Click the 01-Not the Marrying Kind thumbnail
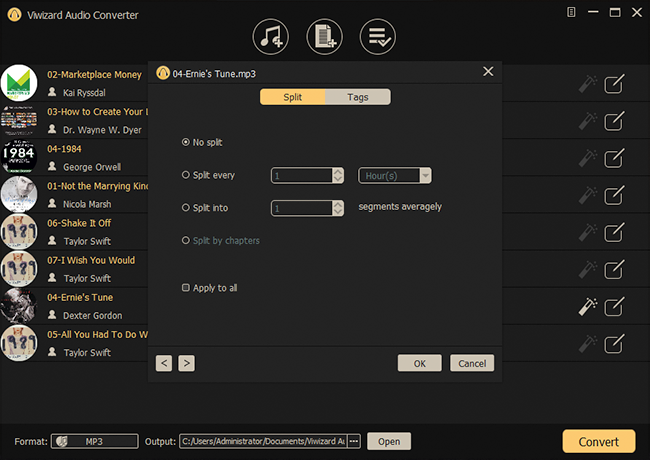The height and width of the screenshot is (460, 650). pos(19,194)
